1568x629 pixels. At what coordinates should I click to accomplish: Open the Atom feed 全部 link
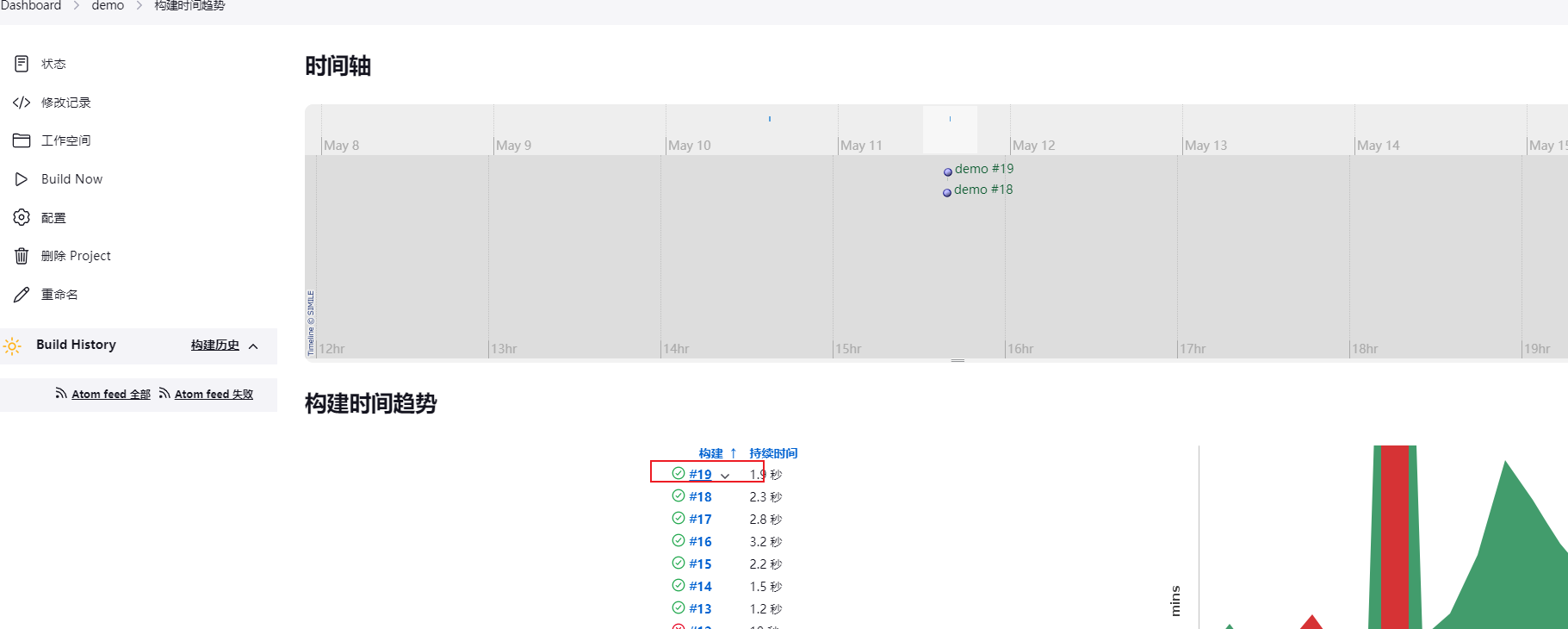pos(110,395)
